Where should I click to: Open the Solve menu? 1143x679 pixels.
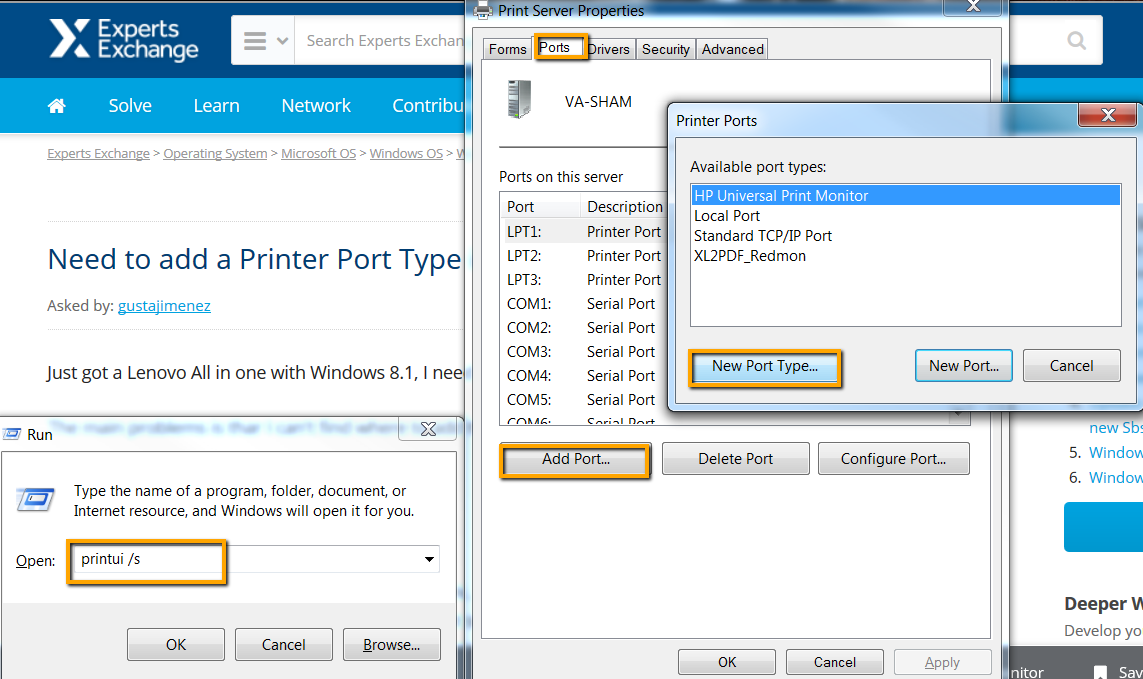[x=130, y=105]
